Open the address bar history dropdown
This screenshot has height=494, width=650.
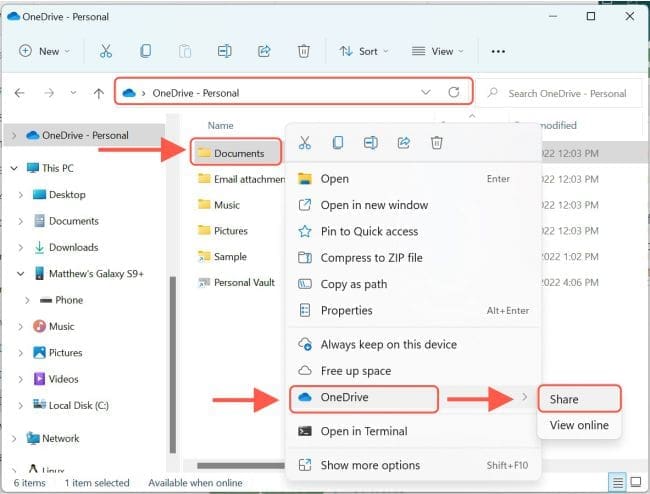426,93
